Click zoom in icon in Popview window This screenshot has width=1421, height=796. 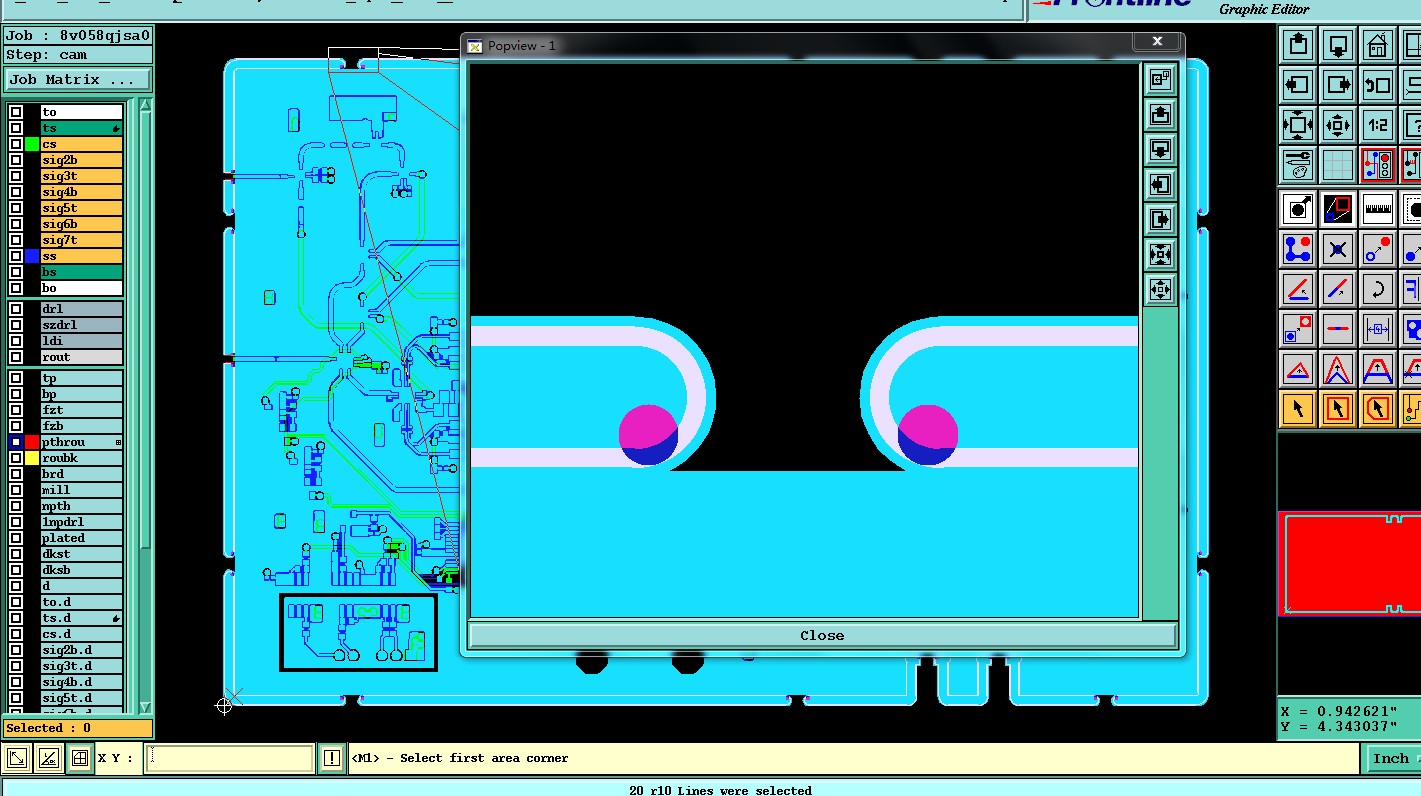1160,255
